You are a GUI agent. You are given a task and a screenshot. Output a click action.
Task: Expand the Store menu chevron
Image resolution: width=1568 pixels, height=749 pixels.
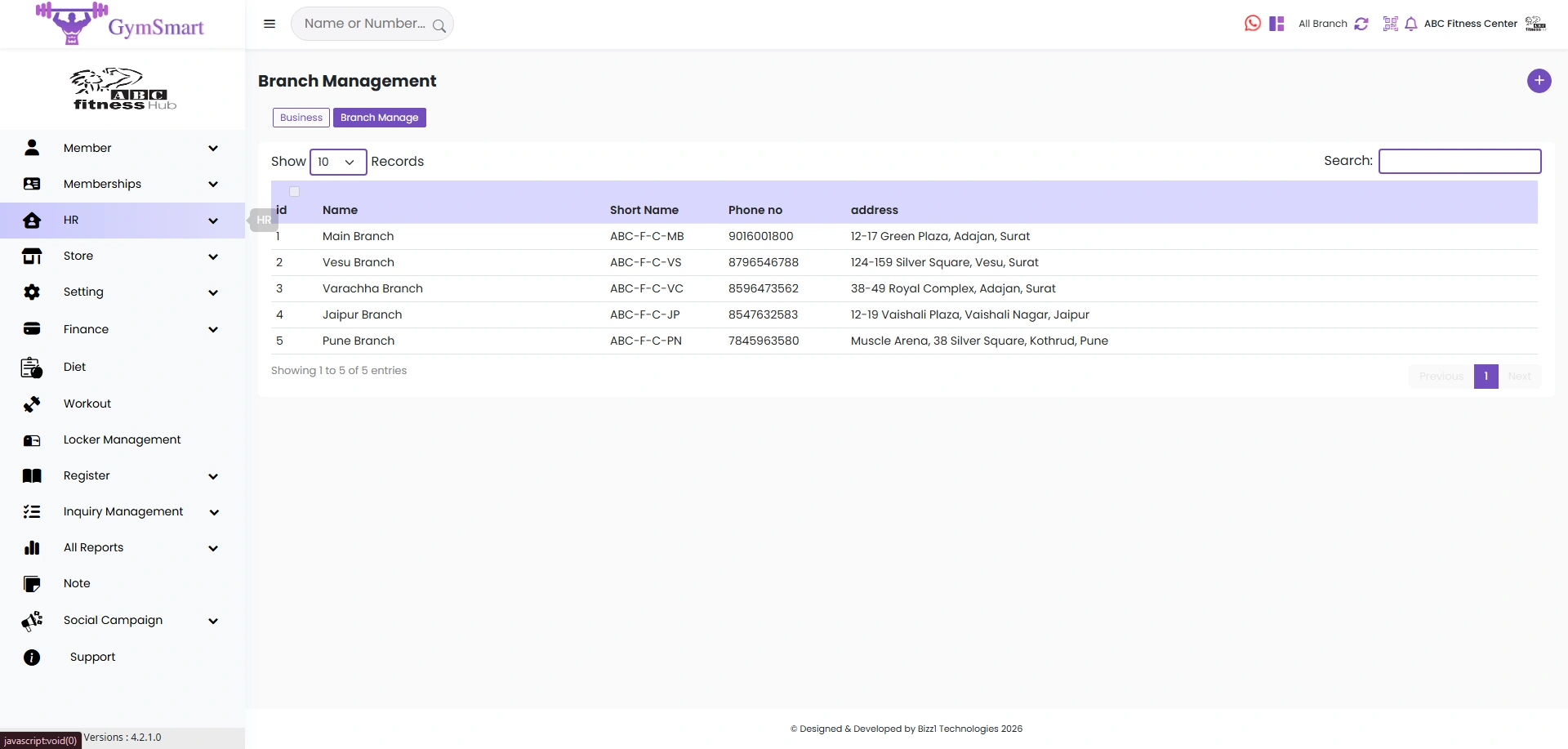213,256
